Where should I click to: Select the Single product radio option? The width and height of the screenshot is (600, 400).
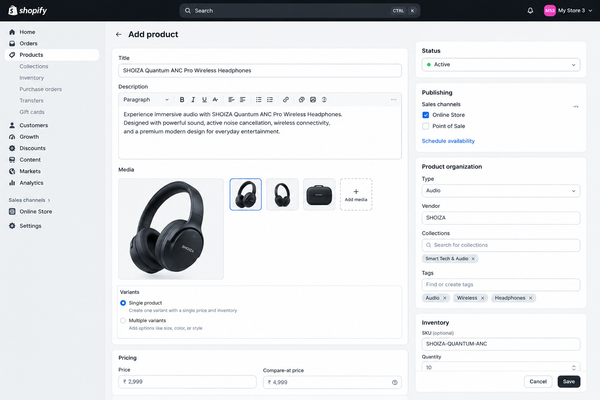click(x=123, y=303)
